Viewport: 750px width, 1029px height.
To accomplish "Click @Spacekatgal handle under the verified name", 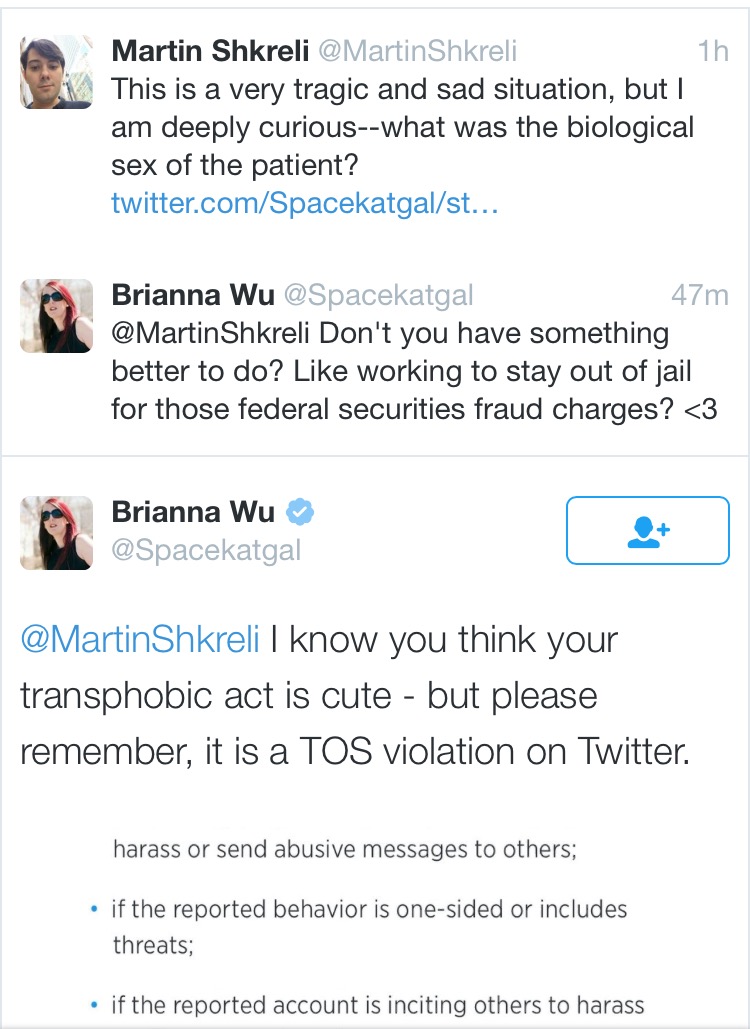I will click(x=206, y=550).
